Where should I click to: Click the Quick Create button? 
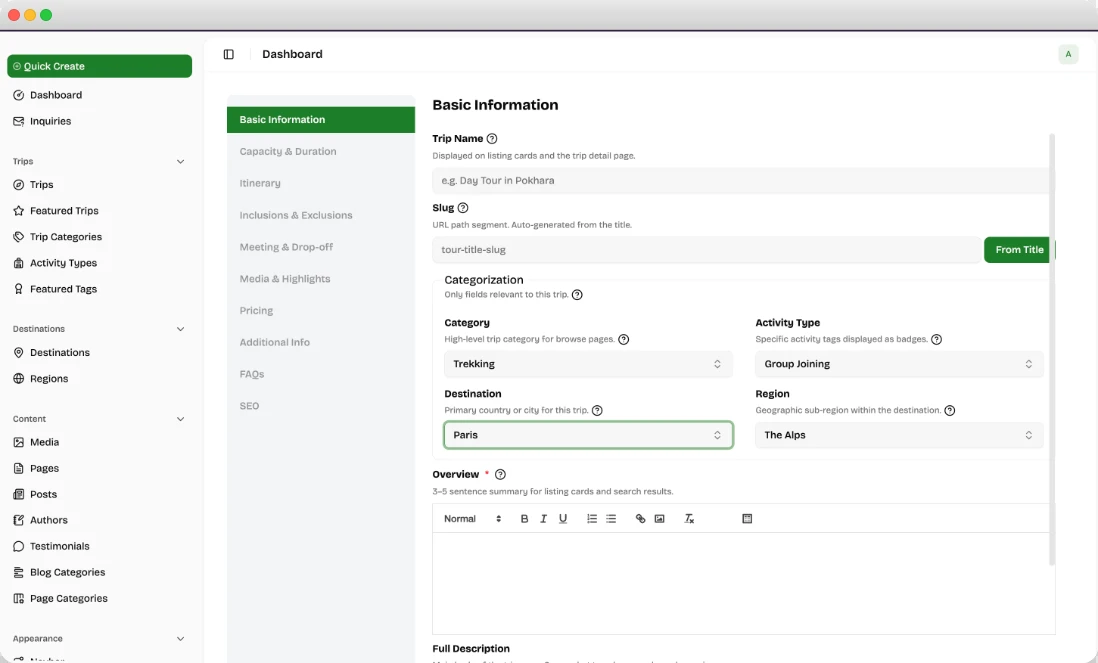pyautogui.click(x=99, y=66)
